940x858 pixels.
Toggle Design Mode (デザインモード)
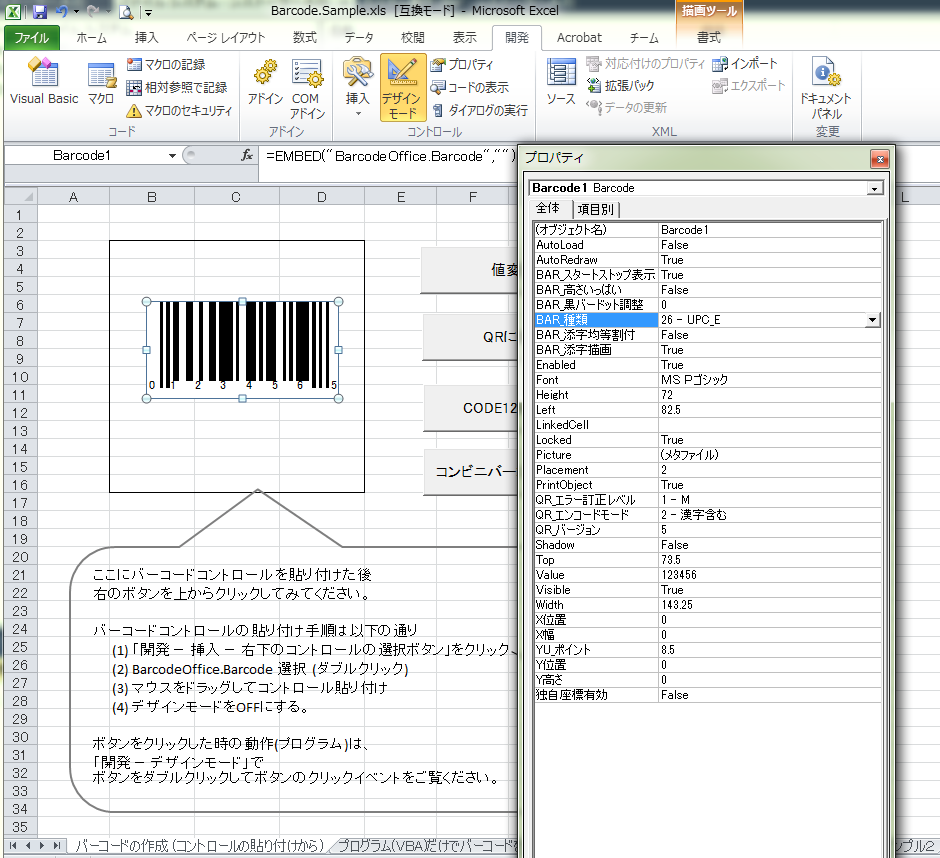click(x=403, y=88)
